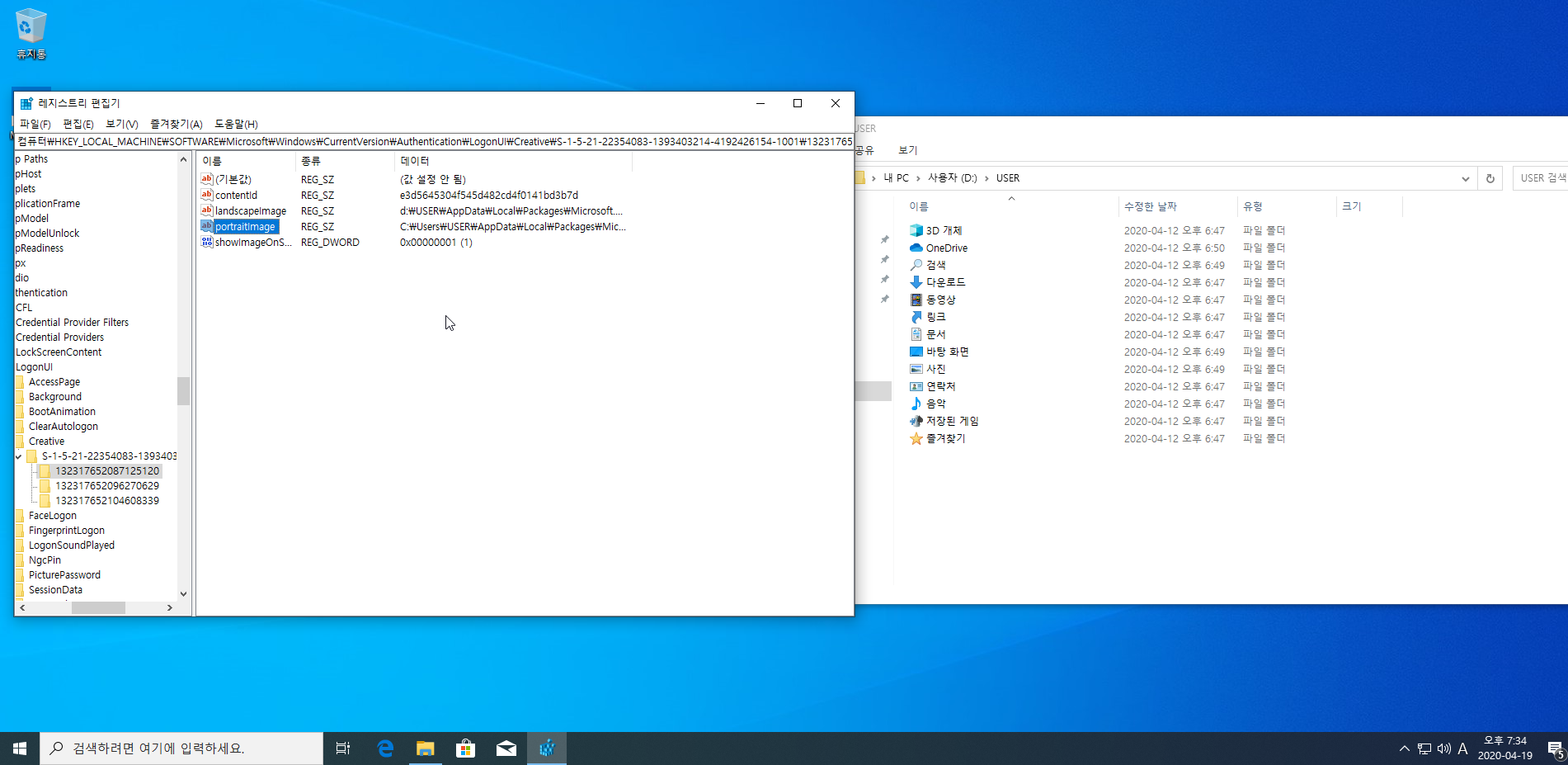Viewport: 1568px width, 765px height.
Task: Select the PicturePassword key
Action: 64,575
